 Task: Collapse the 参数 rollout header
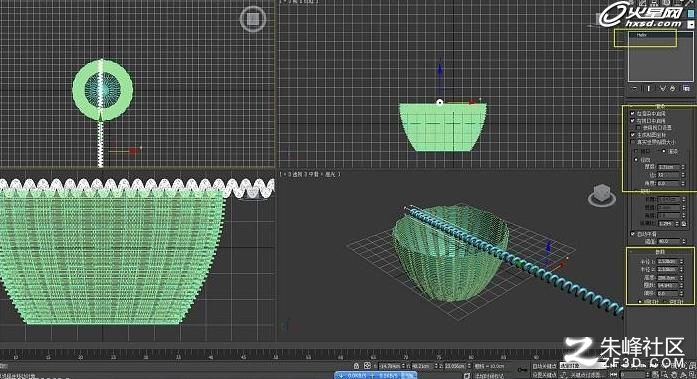click(660, 252)
